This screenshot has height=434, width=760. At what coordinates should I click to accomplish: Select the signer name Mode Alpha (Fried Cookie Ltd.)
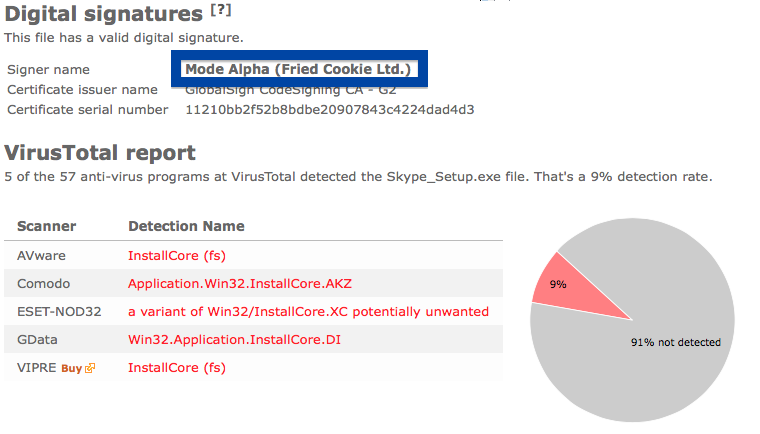(x=298, y=69)
